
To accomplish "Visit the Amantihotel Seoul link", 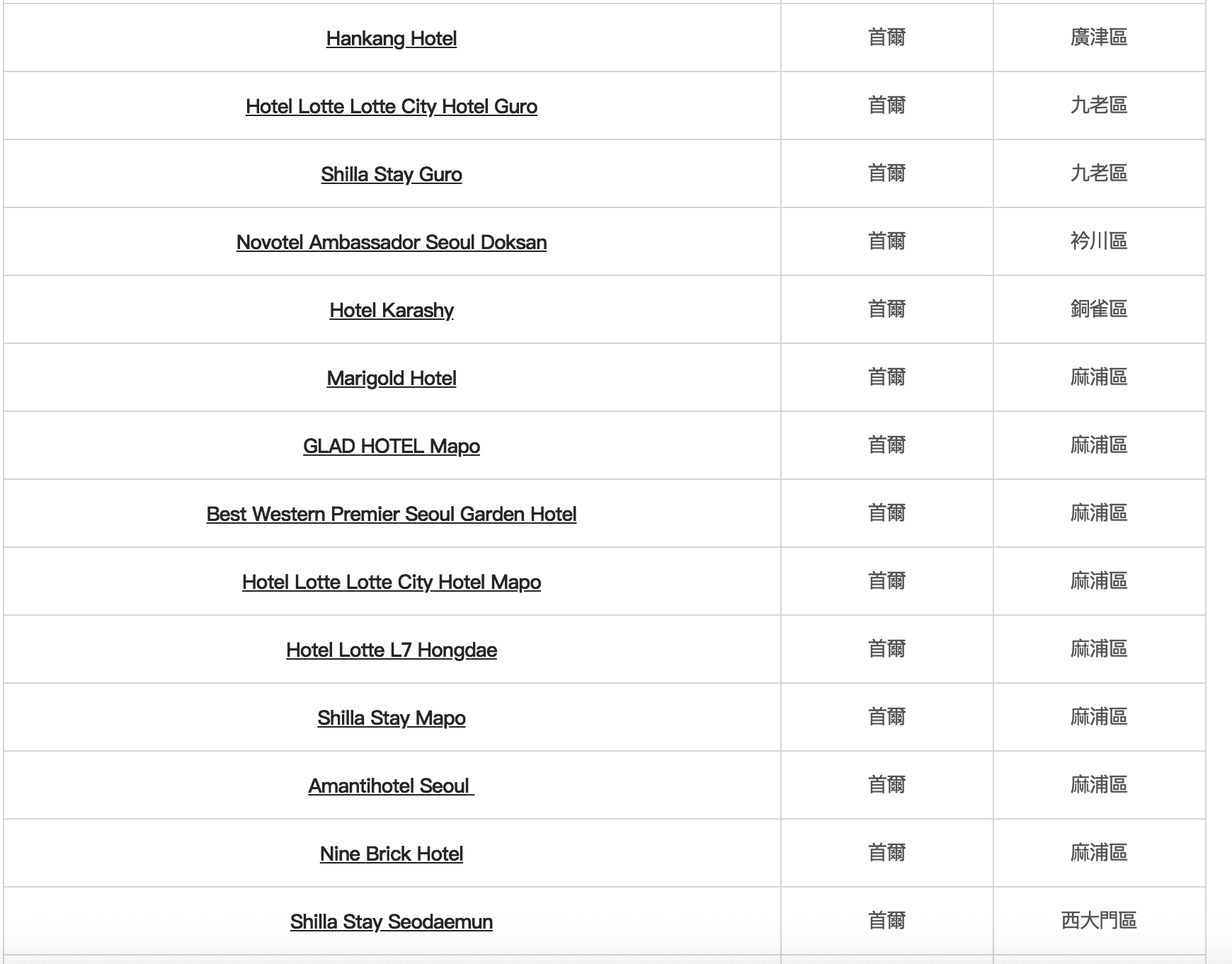I will pyautogui.click(x=391, y=786).
